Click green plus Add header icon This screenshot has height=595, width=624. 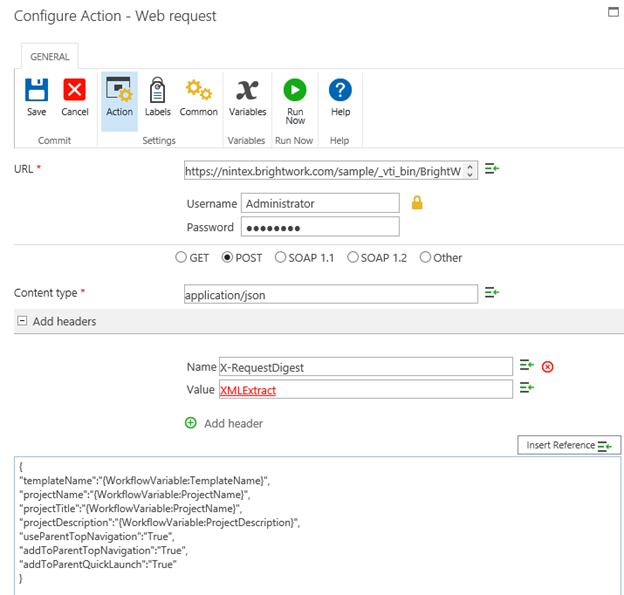(191, 423)
